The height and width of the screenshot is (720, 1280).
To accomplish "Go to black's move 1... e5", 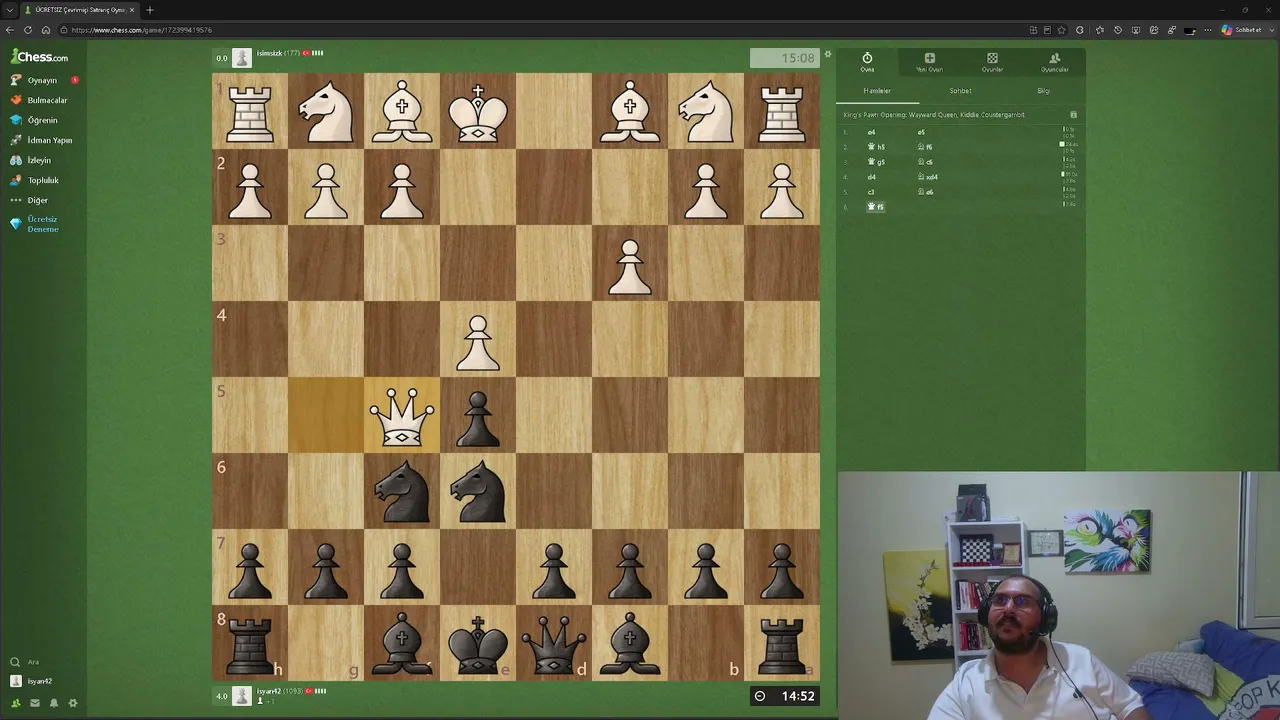I will 921,132.
